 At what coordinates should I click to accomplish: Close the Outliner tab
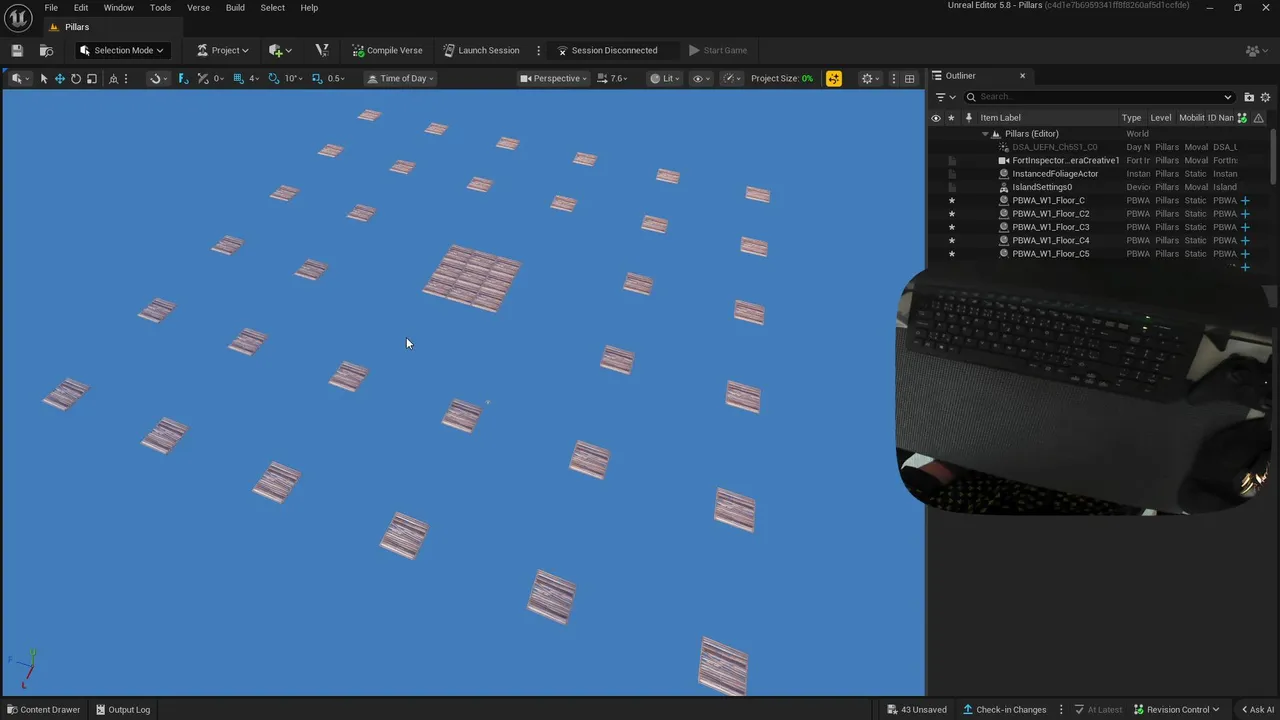pyautogui.click(x=1022, y=76)
